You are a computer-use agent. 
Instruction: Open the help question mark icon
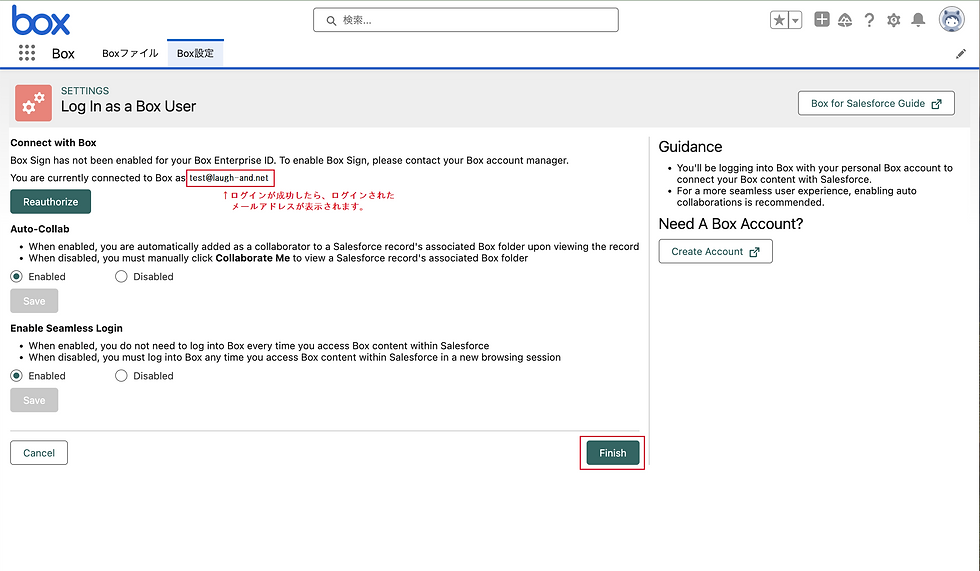click(869, 20)
